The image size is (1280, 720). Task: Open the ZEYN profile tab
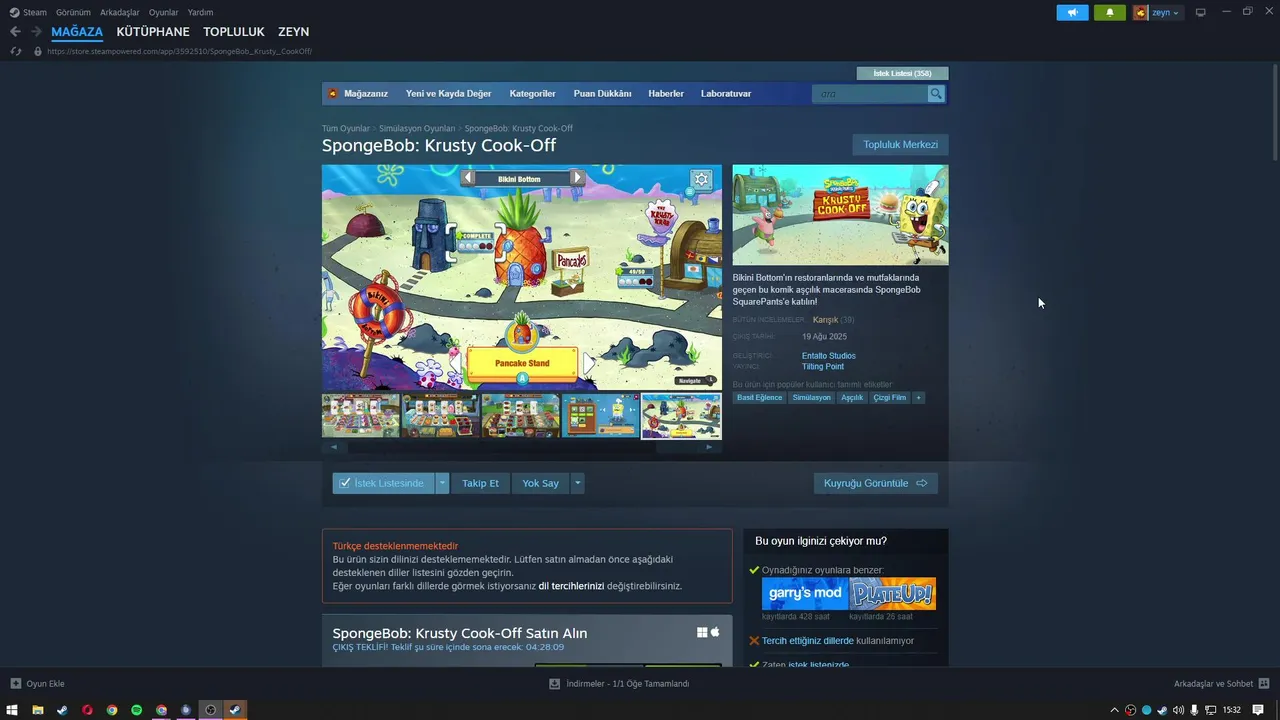pos(294,32)
